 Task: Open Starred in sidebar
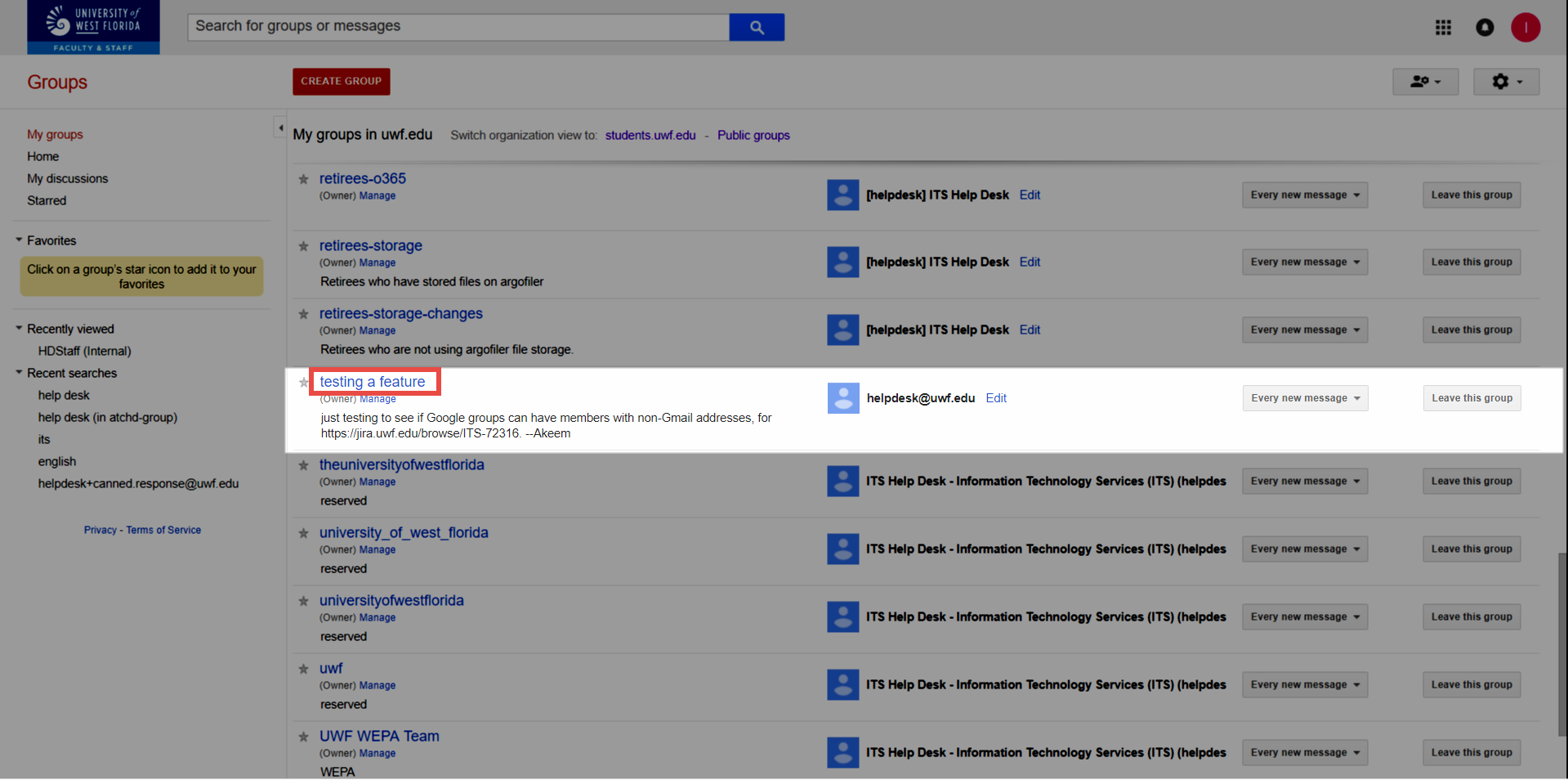click(47, 200)
